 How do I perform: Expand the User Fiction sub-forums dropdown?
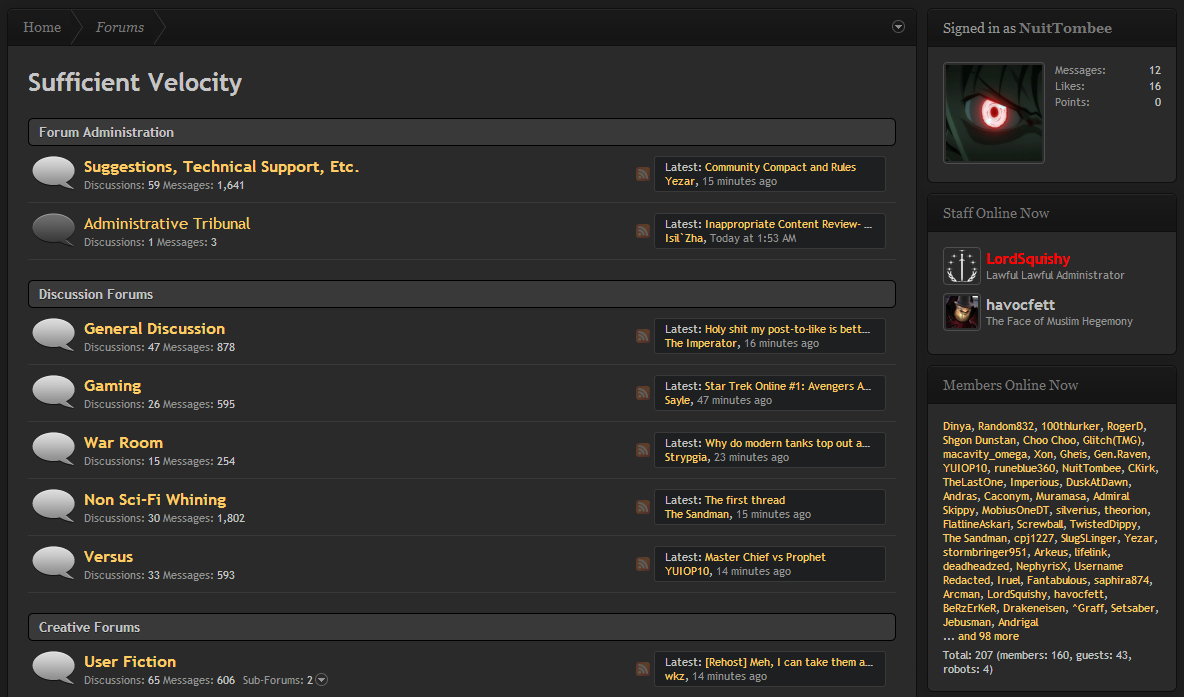(x=322, y=680)
